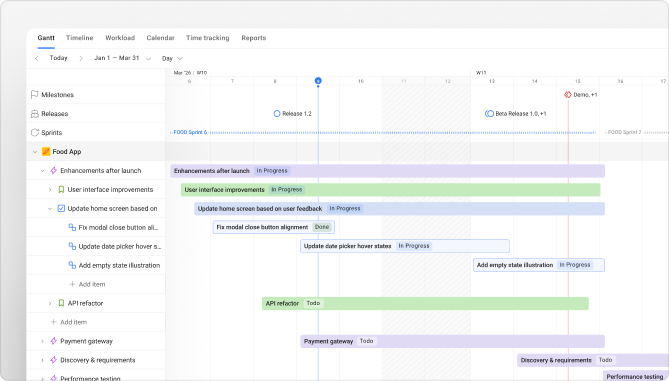Click the current-day marker on the timeline header
Image resolution: width=669 pixels, height=381 pixels.
318,81
